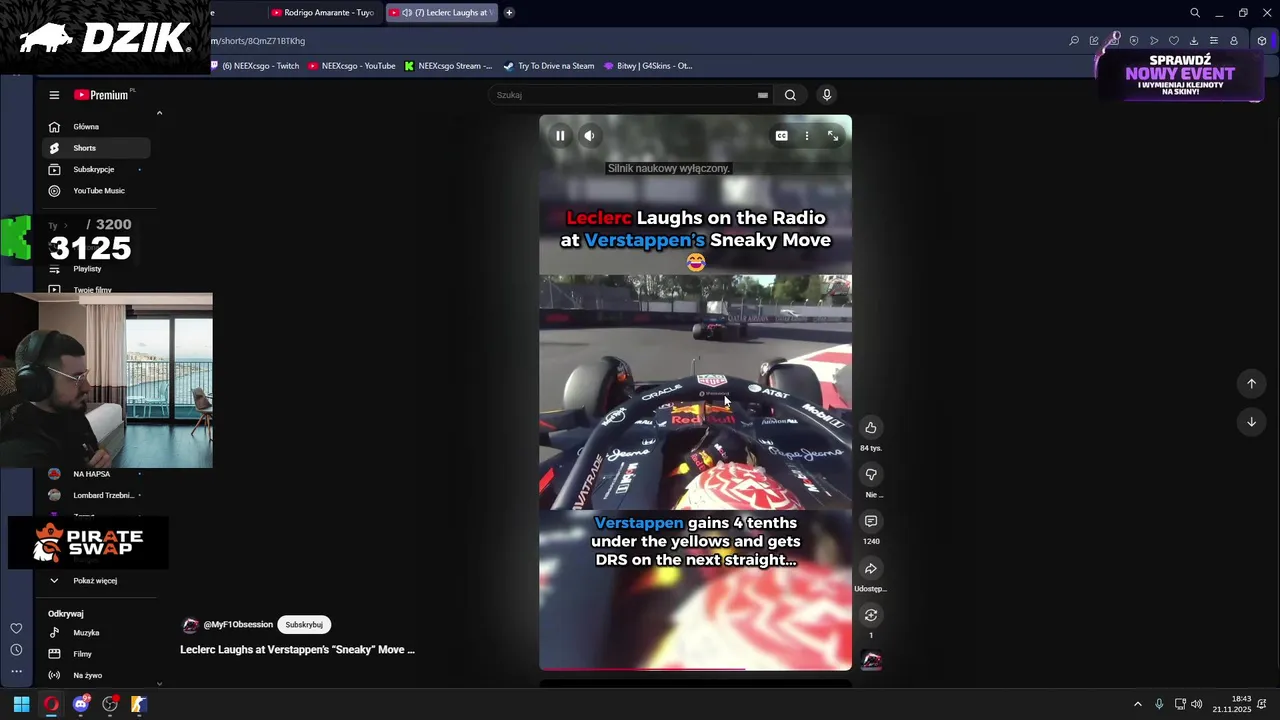Expand Pokaż więcej in subscriptions
Image resolution: width=1280 pixels, height=720 pixels.
point(96,581)
